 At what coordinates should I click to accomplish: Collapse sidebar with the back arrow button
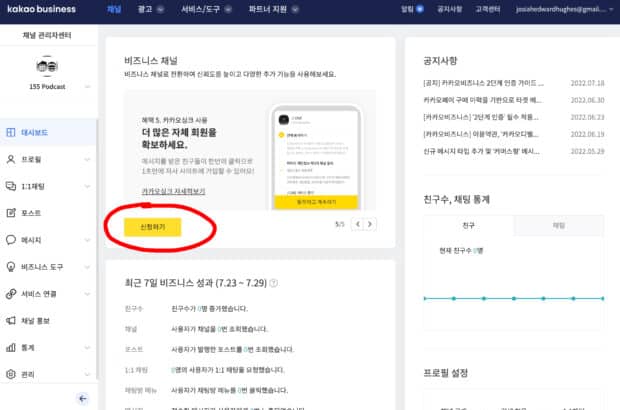[x=83, y=399]
